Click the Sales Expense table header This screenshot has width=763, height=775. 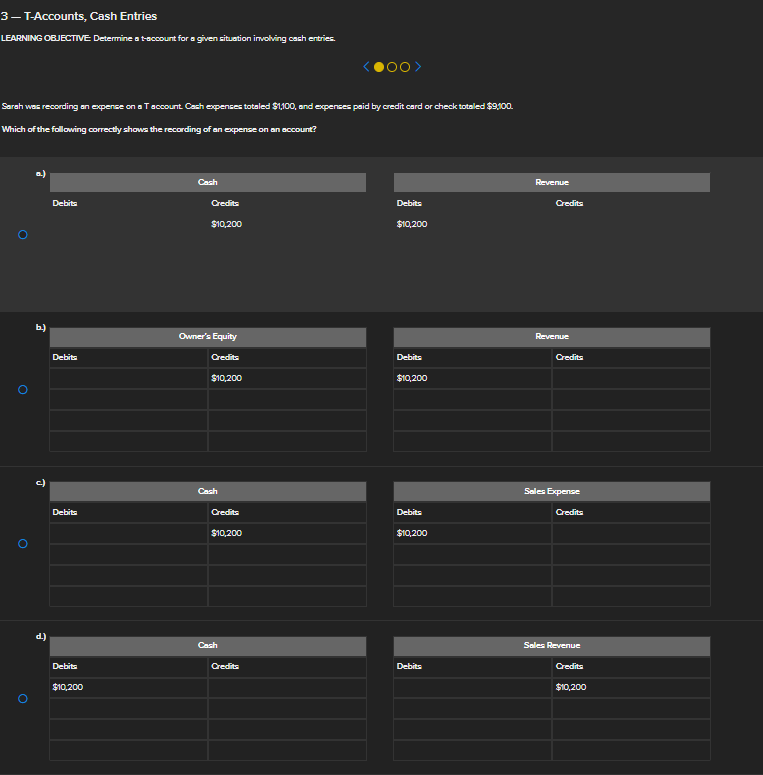pos(551,491)
